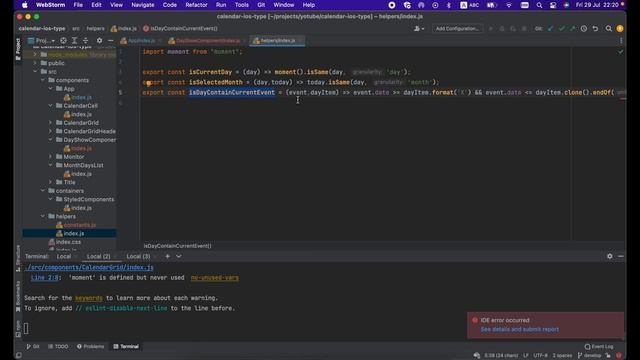The image size is (640, 360).
Task: Open the File menu
Action: pyautogui.click(x=78, y=5)
